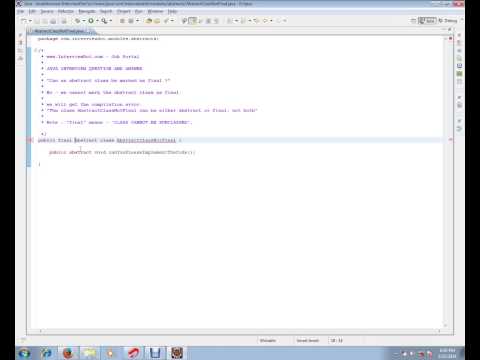Click the New Java Class icon
Image resolution: width=480 pixels, height=360 pixels.
(x=131, y=21)
